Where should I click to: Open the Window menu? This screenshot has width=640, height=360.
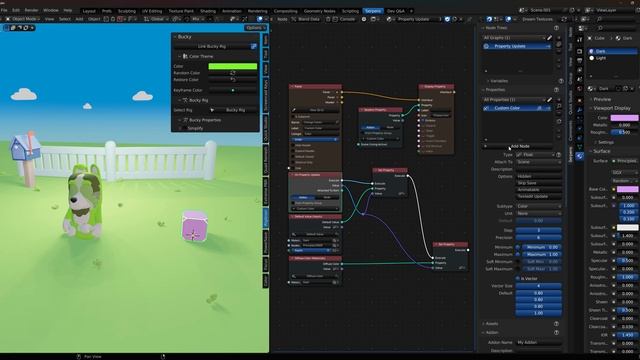51,10
